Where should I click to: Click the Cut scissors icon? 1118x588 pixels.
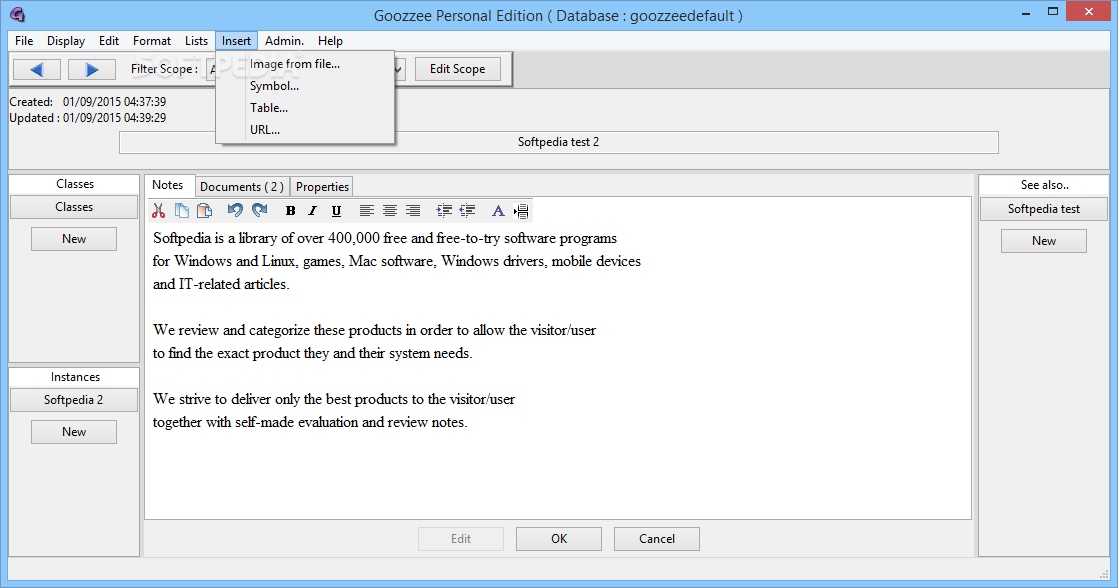pos(158,210)
